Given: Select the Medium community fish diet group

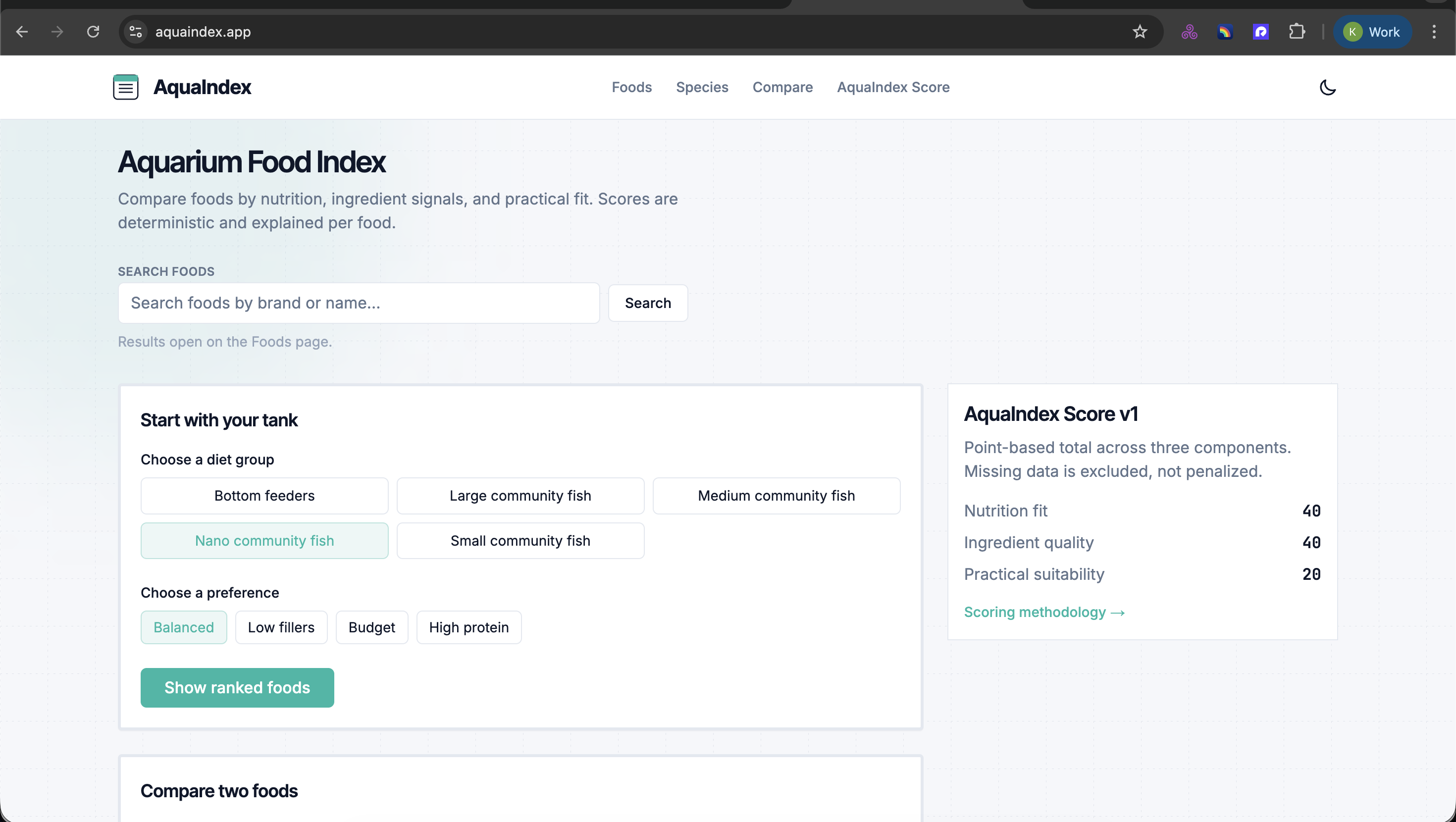Looking at the screenshot, I should [776, 495].
